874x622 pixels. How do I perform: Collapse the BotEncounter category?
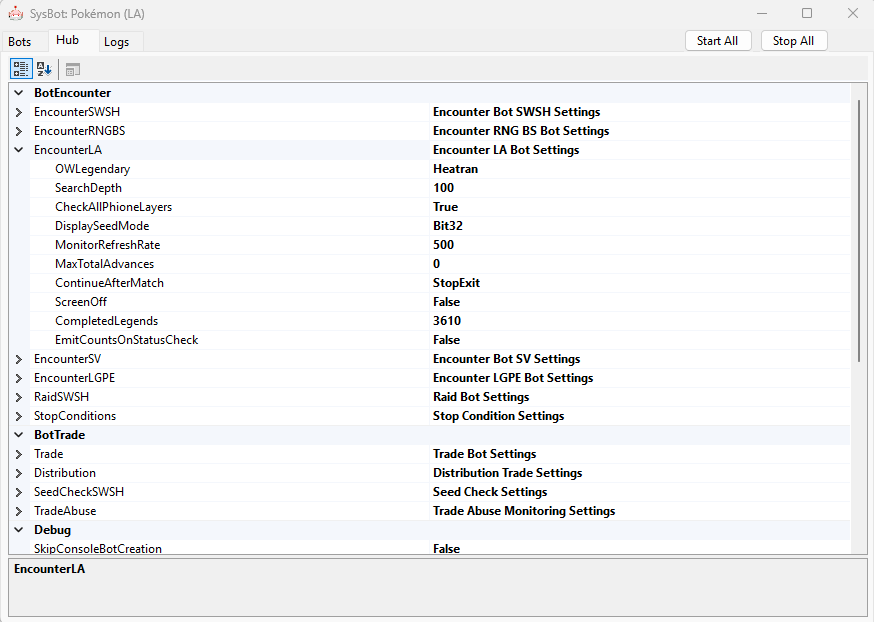(x=19, y=93)
